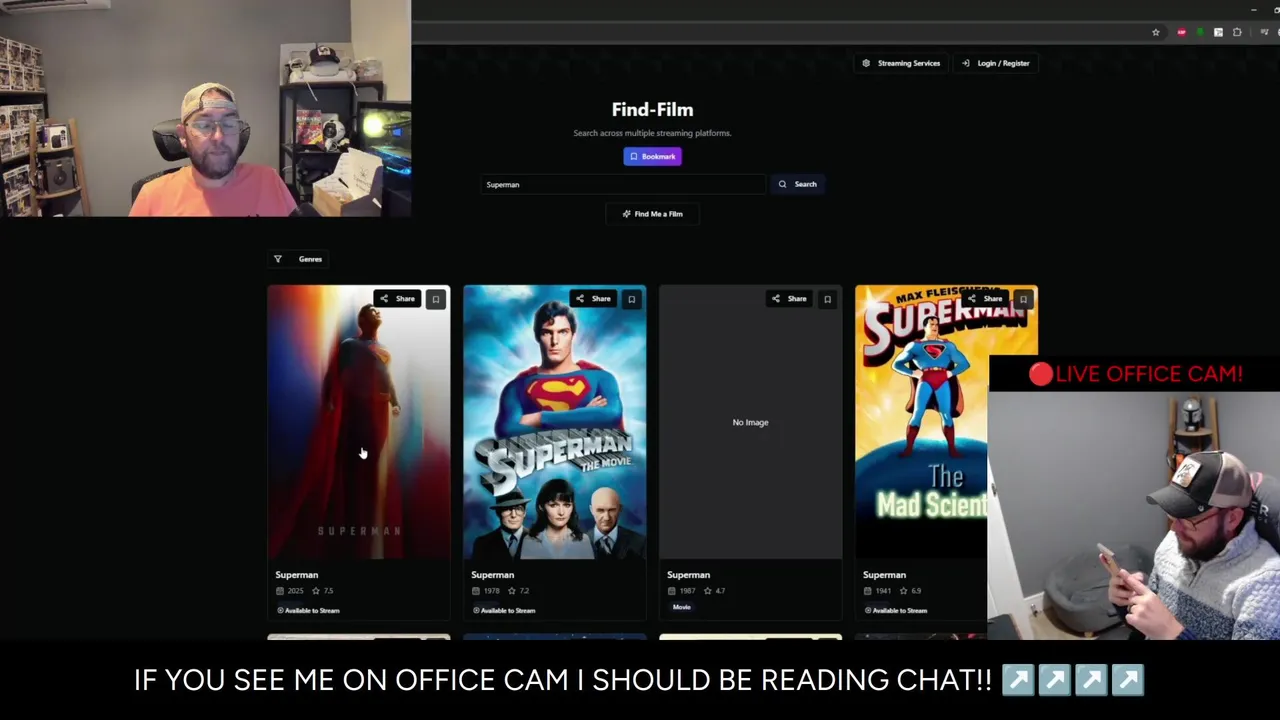This screenshot has height=720, width=1280.
Task: Focus the search field containing Superman
Action: pyautogui.click(x=622, y=184)
